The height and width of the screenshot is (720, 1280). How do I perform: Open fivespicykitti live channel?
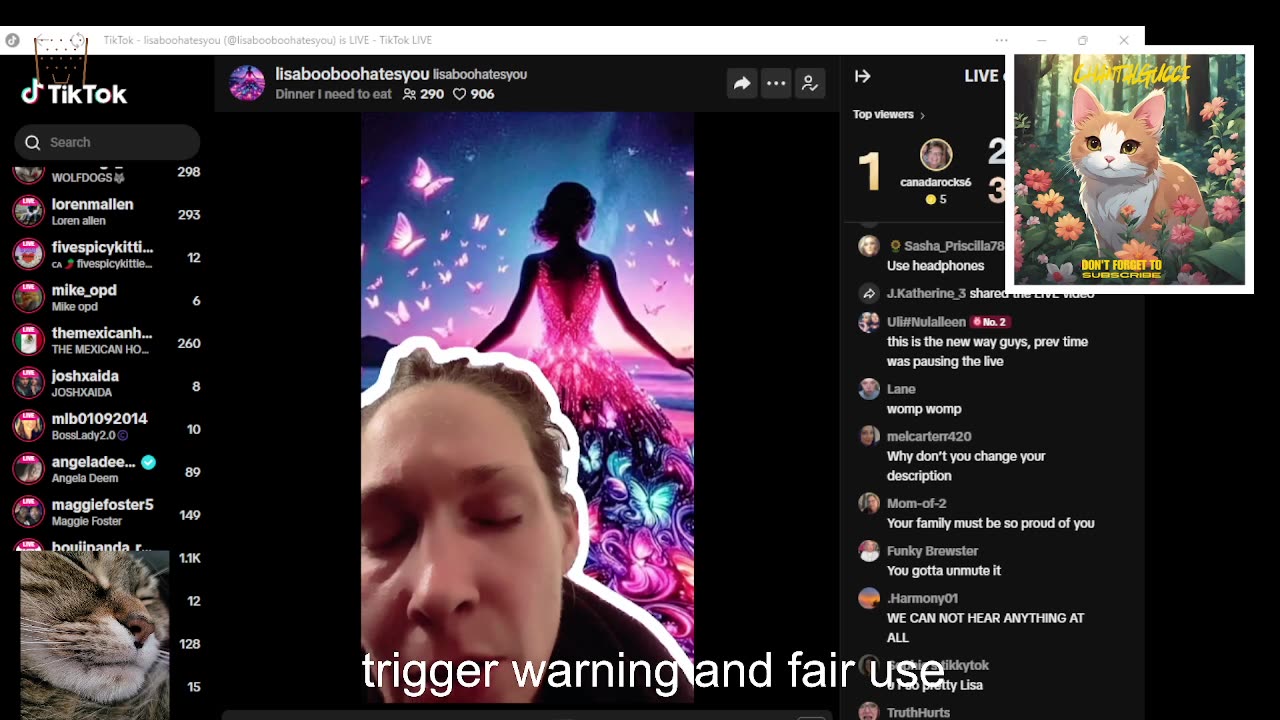click(x=107, y=254)
